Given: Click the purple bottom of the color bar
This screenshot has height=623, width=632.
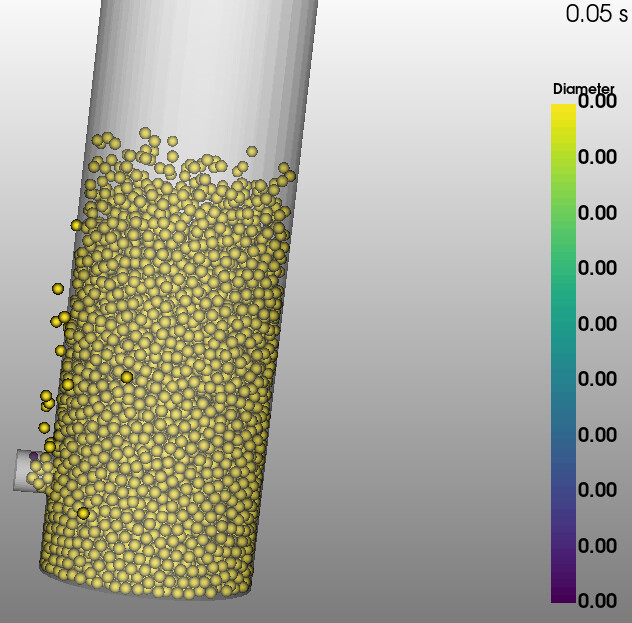Looking at the screenshot, I should pyautogui.click(x=563, y=592).
